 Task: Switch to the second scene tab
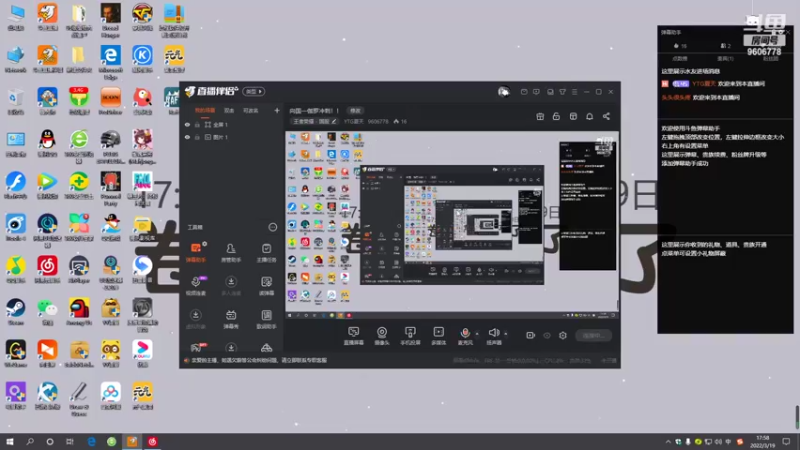click(x=229, y=110)
